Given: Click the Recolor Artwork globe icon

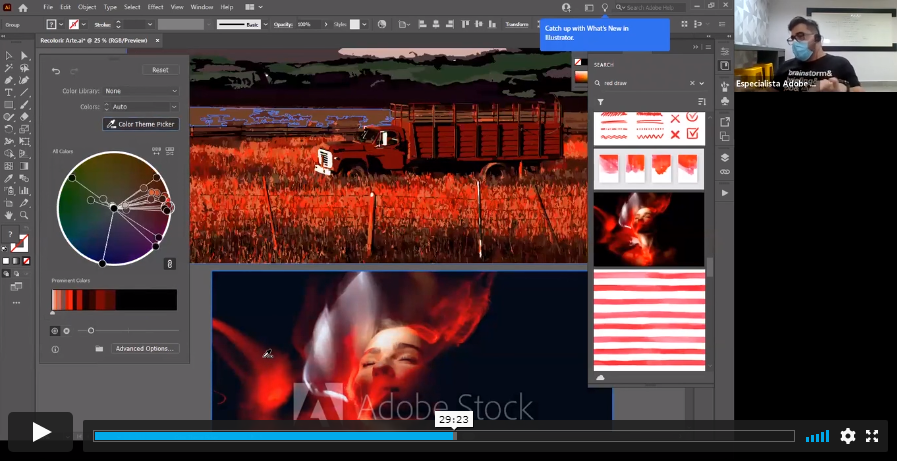Looking at the screenshot, I should tap(382, 24).
